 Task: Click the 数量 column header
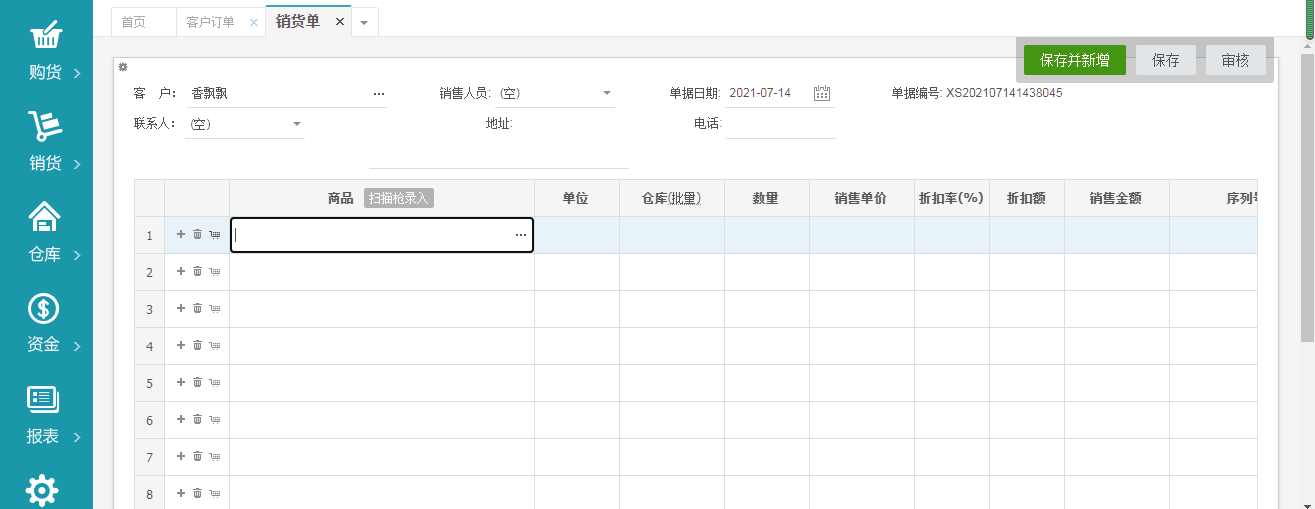coord(766,198)
